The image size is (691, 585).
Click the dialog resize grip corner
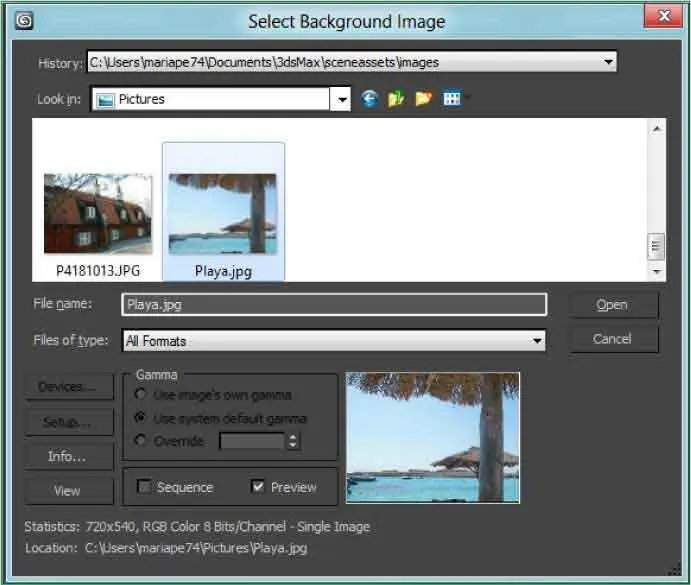(675, 570)
